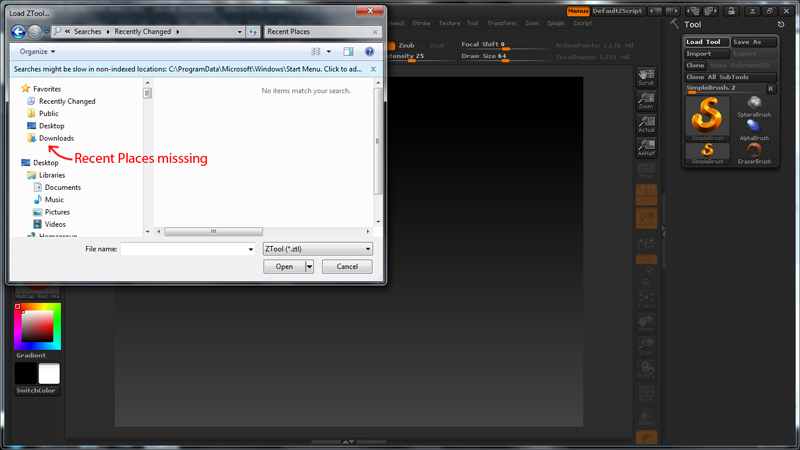Open the recent pages dropdown beside Forward
Image resolution: width=800 pixels, height=450 pixels.
(x=46, y=32)
